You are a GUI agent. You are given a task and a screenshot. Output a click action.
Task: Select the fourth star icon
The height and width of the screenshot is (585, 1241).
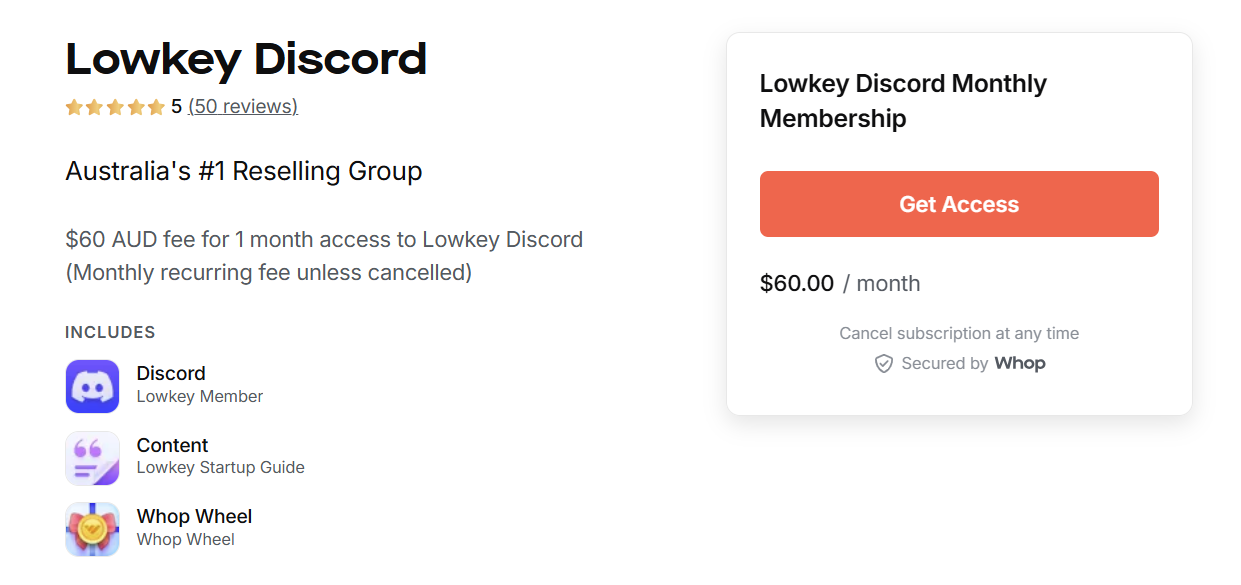(134, 106)
